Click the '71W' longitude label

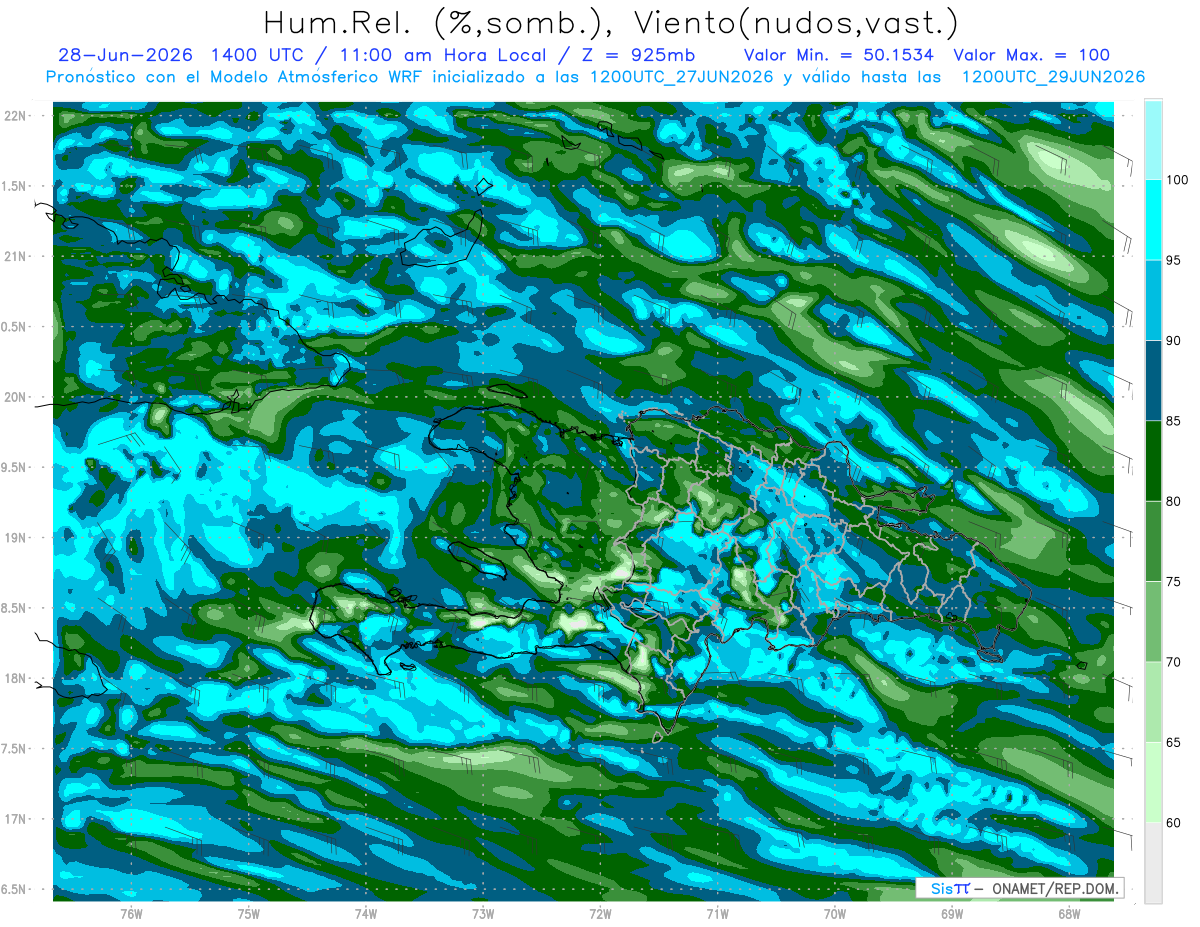pos(717,914)
